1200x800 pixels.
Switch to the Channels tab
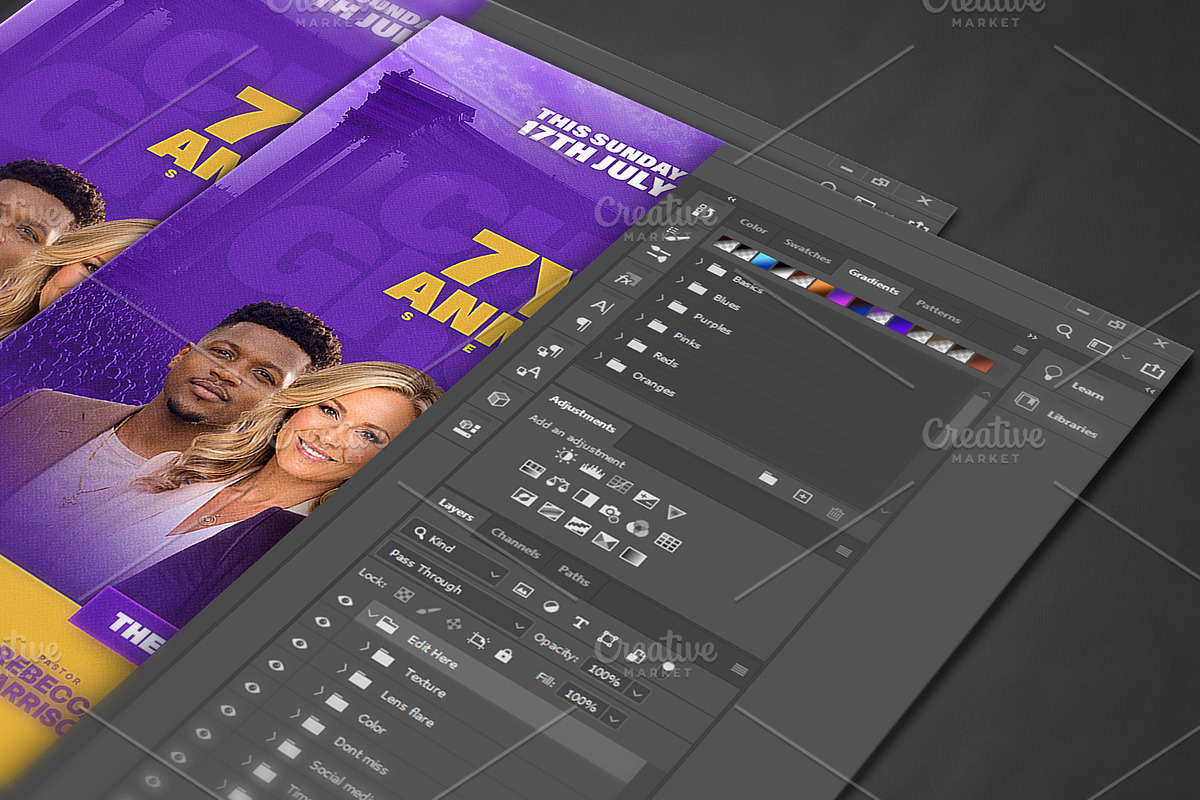coord(516,543)
